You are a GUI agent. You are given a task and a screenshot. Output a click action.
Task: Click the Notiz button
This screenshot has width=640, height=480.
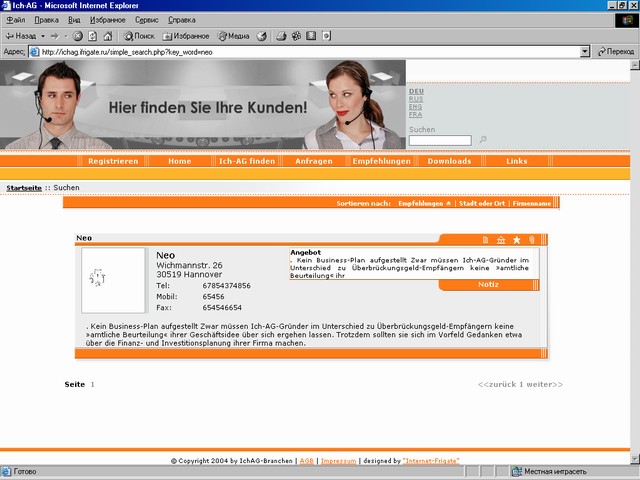click(489, 284)
